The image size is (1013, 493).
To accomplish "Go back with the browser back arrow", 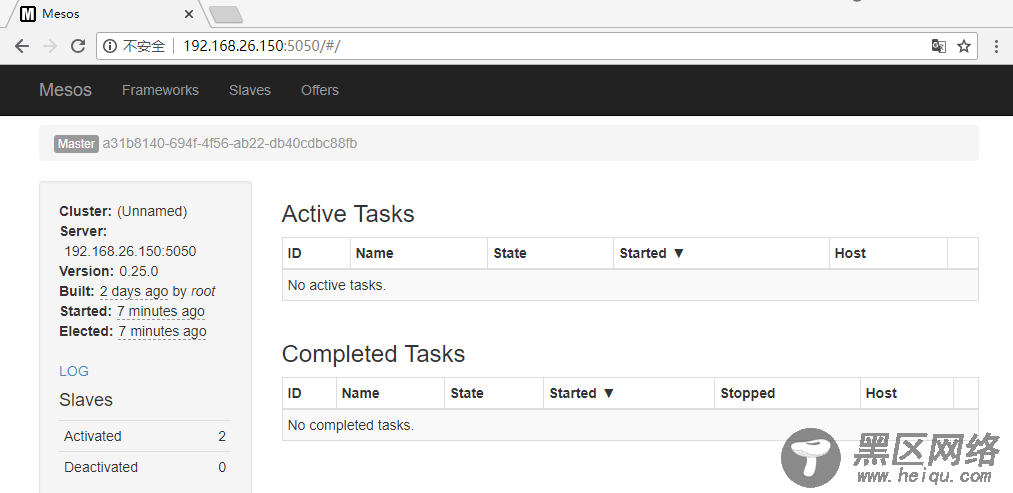I will point(22,46).
